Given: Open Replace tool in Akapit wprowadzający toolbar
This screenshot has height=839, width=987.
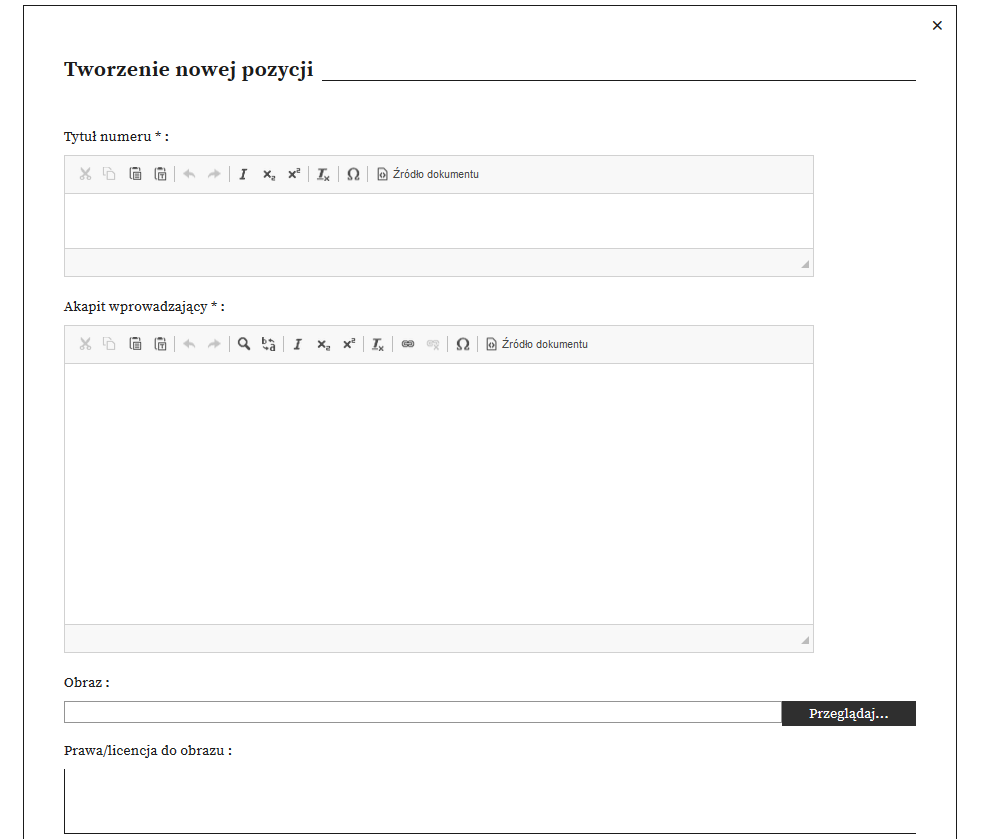Looking at the screenshot, I should pos(268,345).
